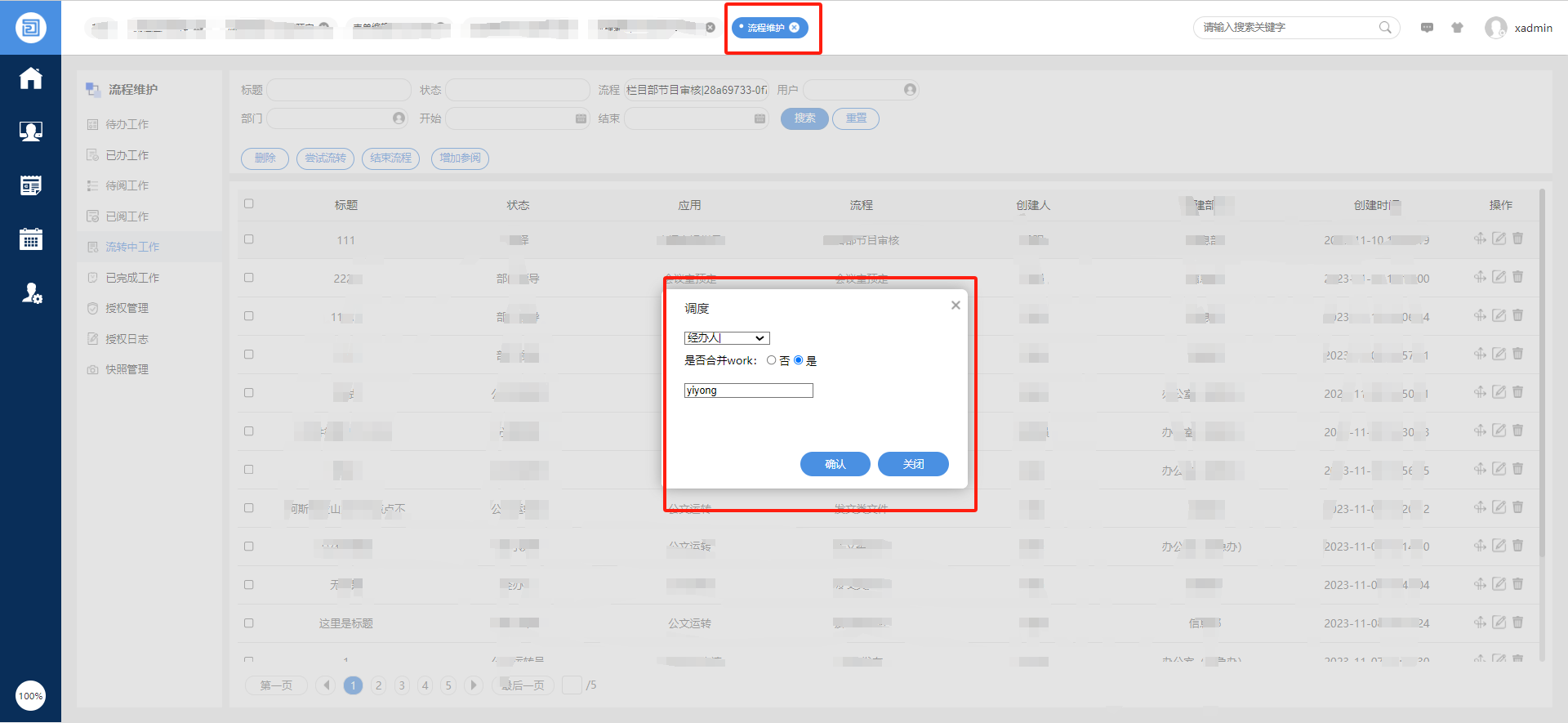The image size is (1568, 723).
Task: Click the move icon in the 111 row
Action: coord(1480,239)
